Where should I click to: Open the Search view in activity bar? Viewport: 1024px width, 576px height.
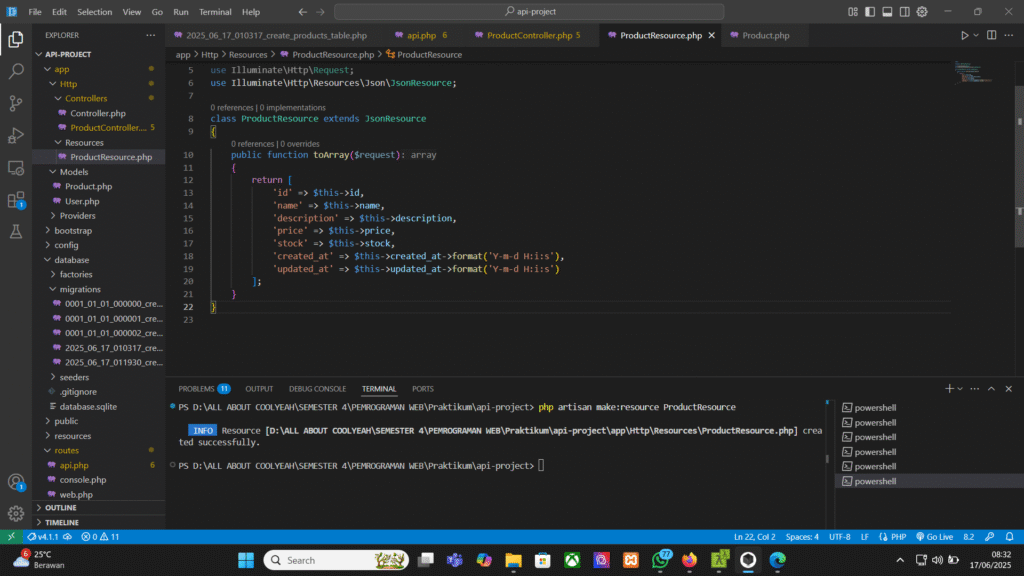click(16, 72)
